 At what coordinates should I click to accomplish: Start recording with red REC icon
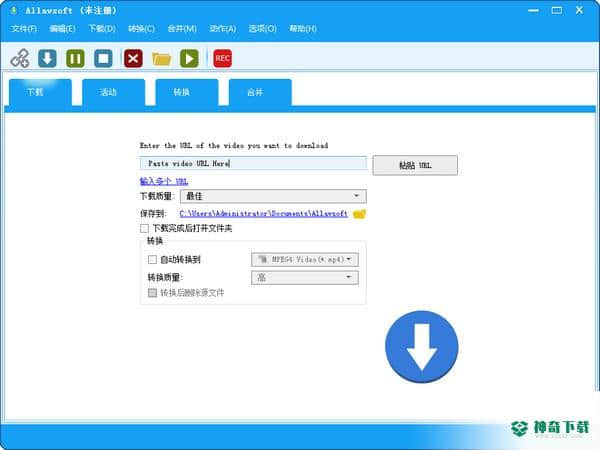(222, 59)
